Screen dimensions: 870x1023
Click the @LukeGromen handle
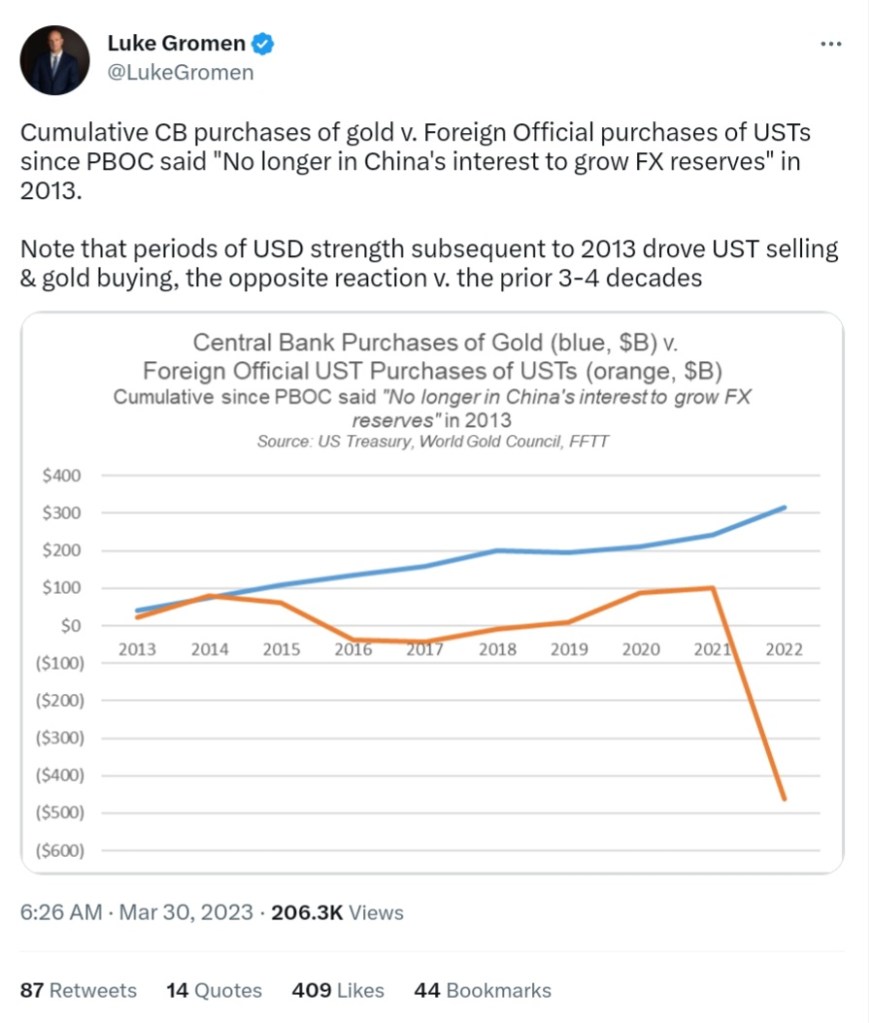pyautogui.click(x=180, y=73)
